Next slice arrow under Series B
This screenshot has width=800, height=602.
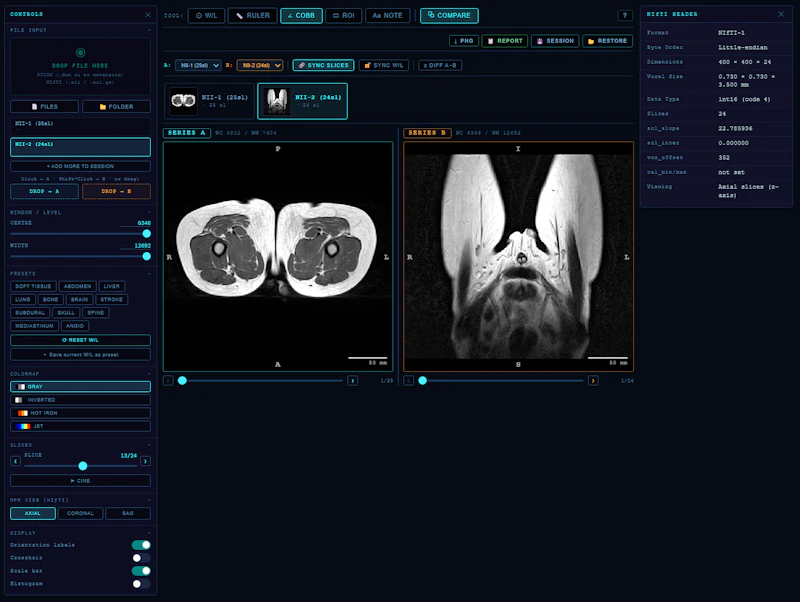coord(593,381)
